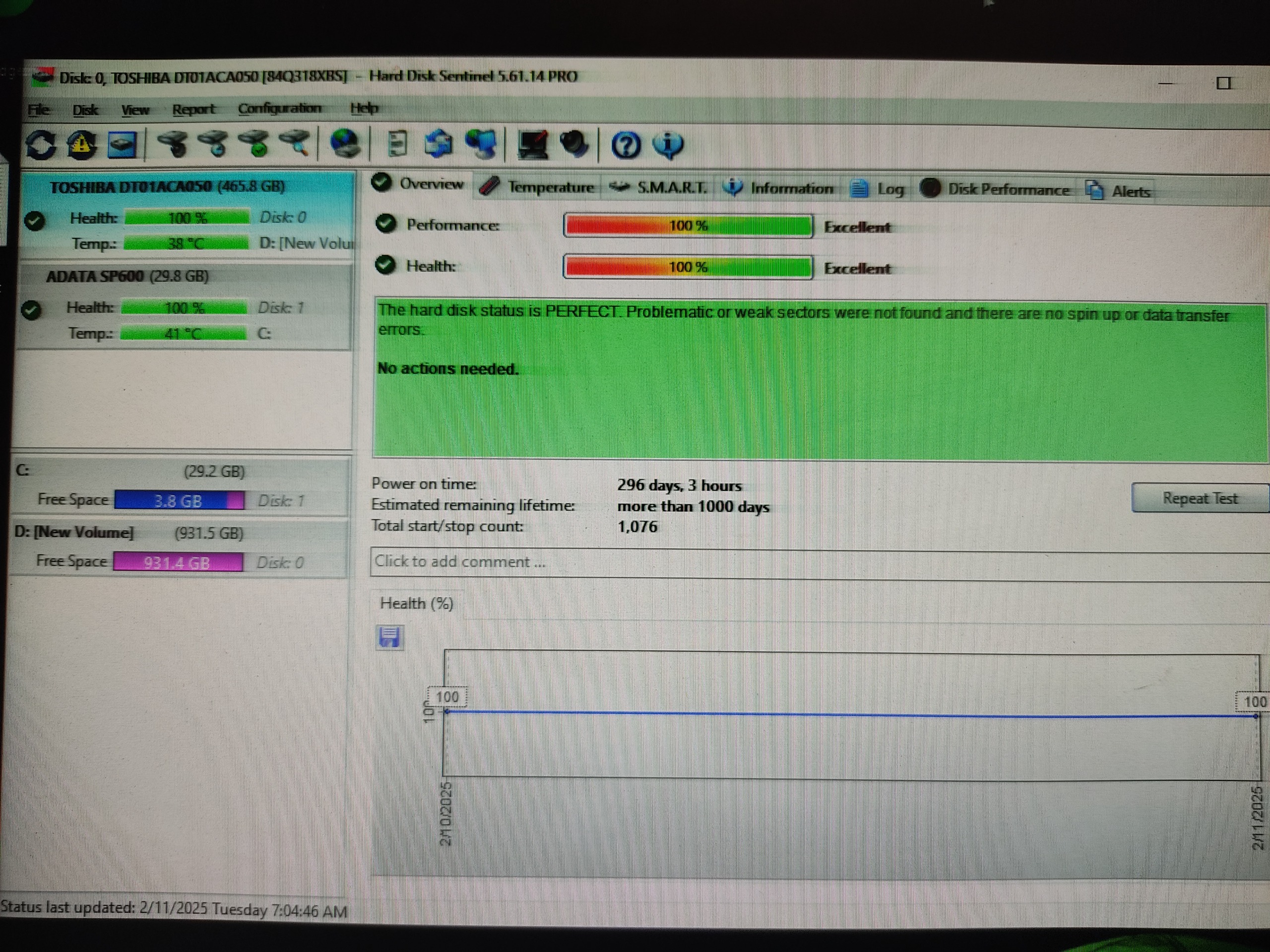This screenshot has height=952, width=1270.
Task: Open the Report menu
Action: (x=193, y=109)
